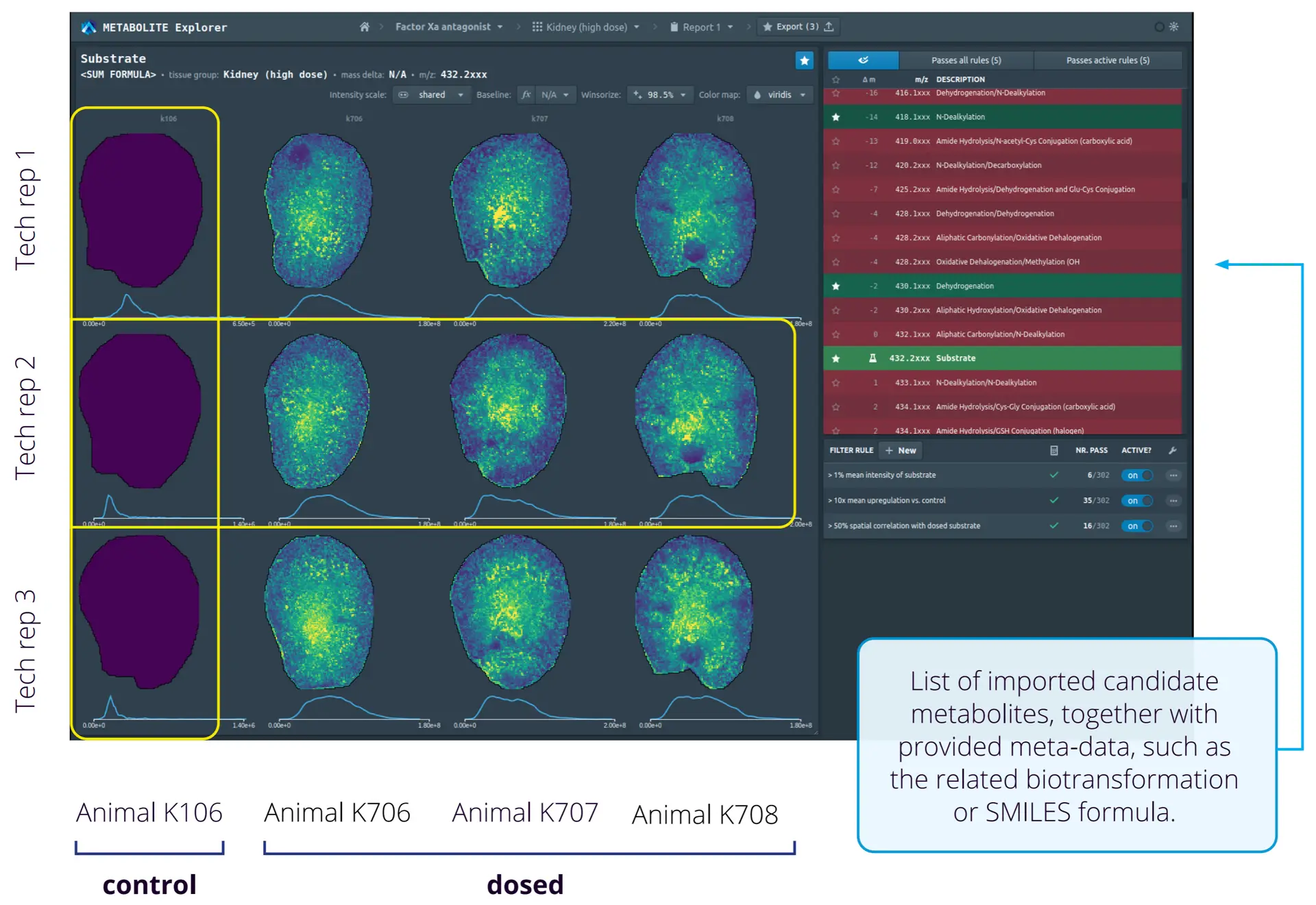Star the 416.1xxx Dehydrogenation/N-Dealkylation row
The width and height of the screenshot is (1316, 905).
(836, 92)
